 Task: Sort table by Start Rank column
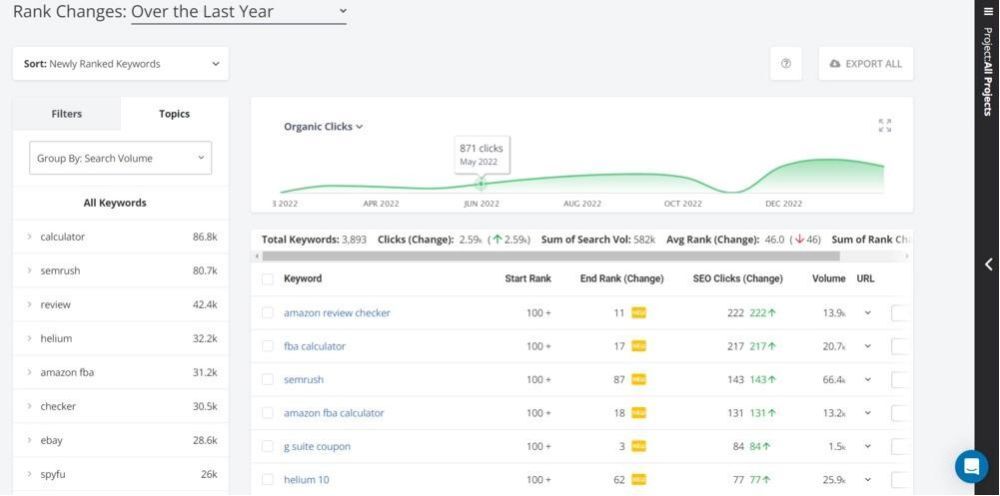528,279
